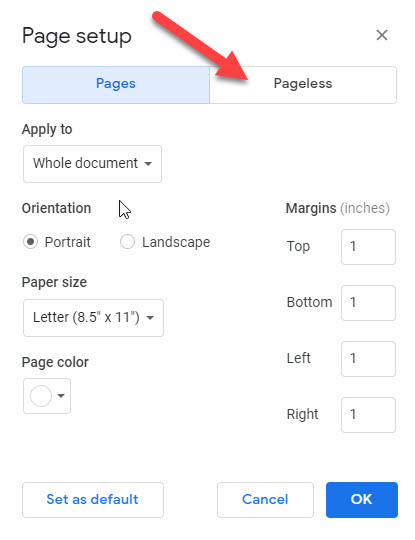Screen dimensions: 415x540
Task: Click Set as default
Action: coord(93,500)
